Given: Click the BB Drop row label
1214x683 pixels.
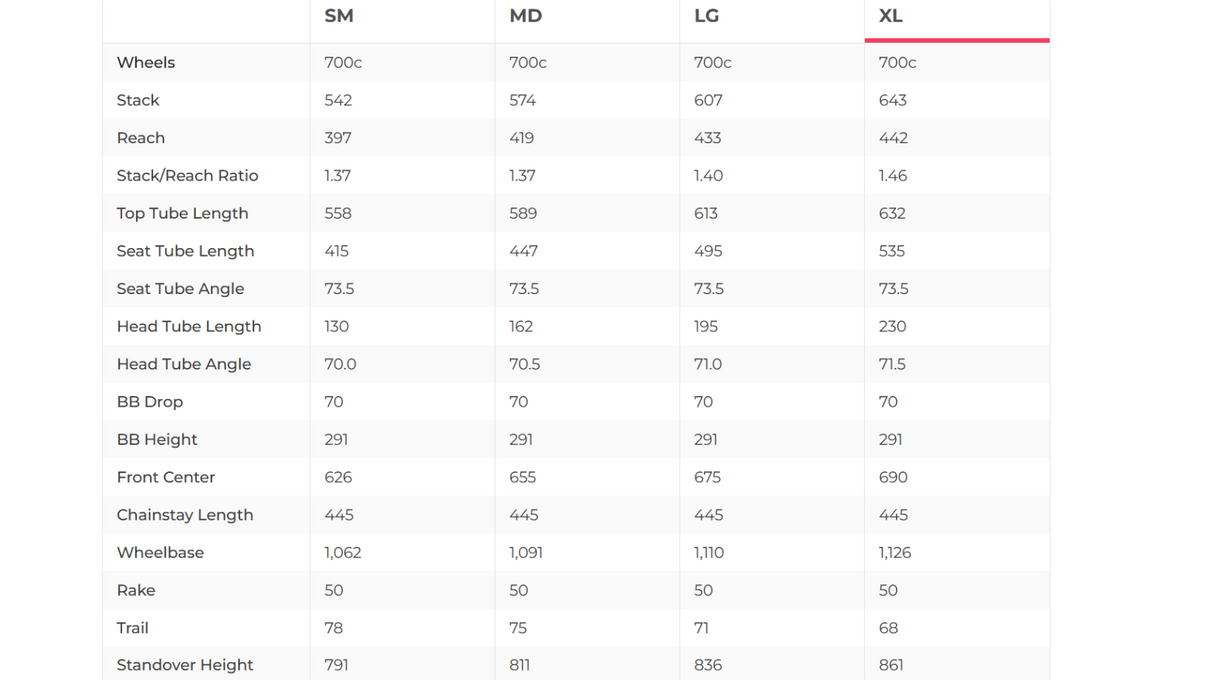Looking at the screenshot, I should (150, 402).
